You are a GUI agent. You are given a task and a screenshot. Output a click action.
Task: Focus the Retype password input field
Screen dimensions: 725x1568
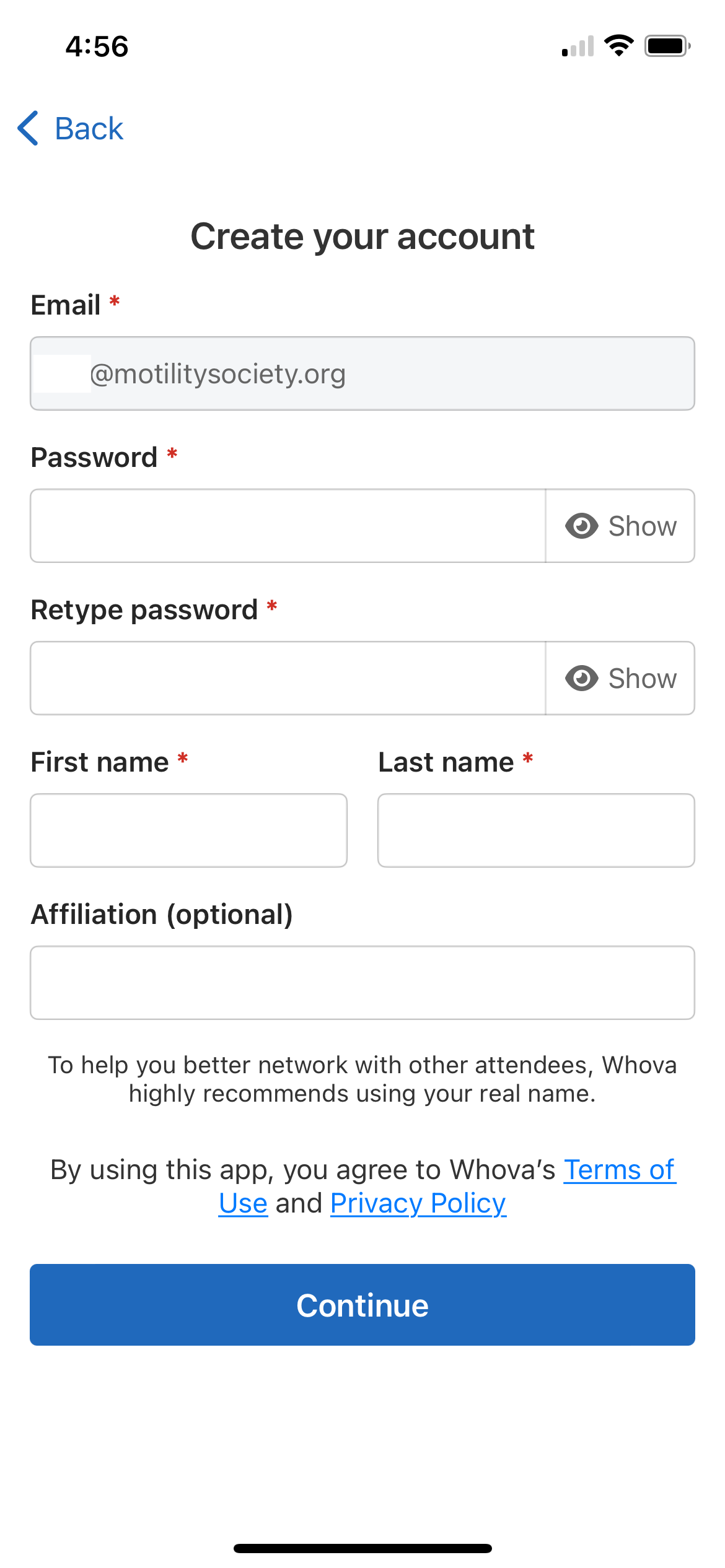pyautogui.click(x=288, y=679)
